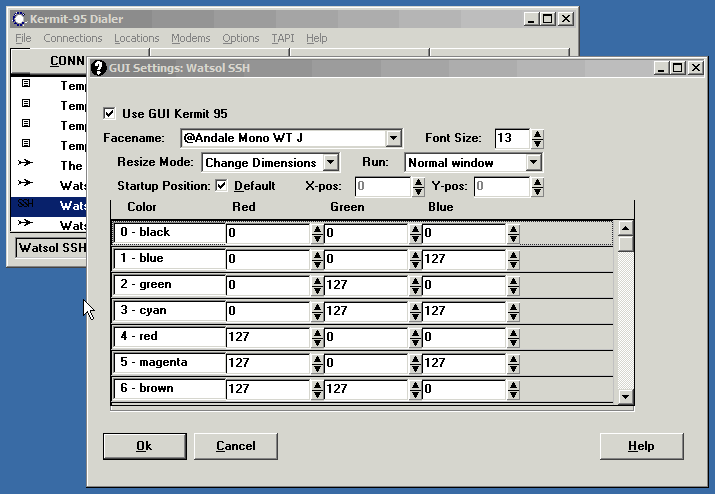This screenshot has width=715, height=494.
Task: Toggle Use GUI Kermit 95 checkbox
Action: coord(109,113)
